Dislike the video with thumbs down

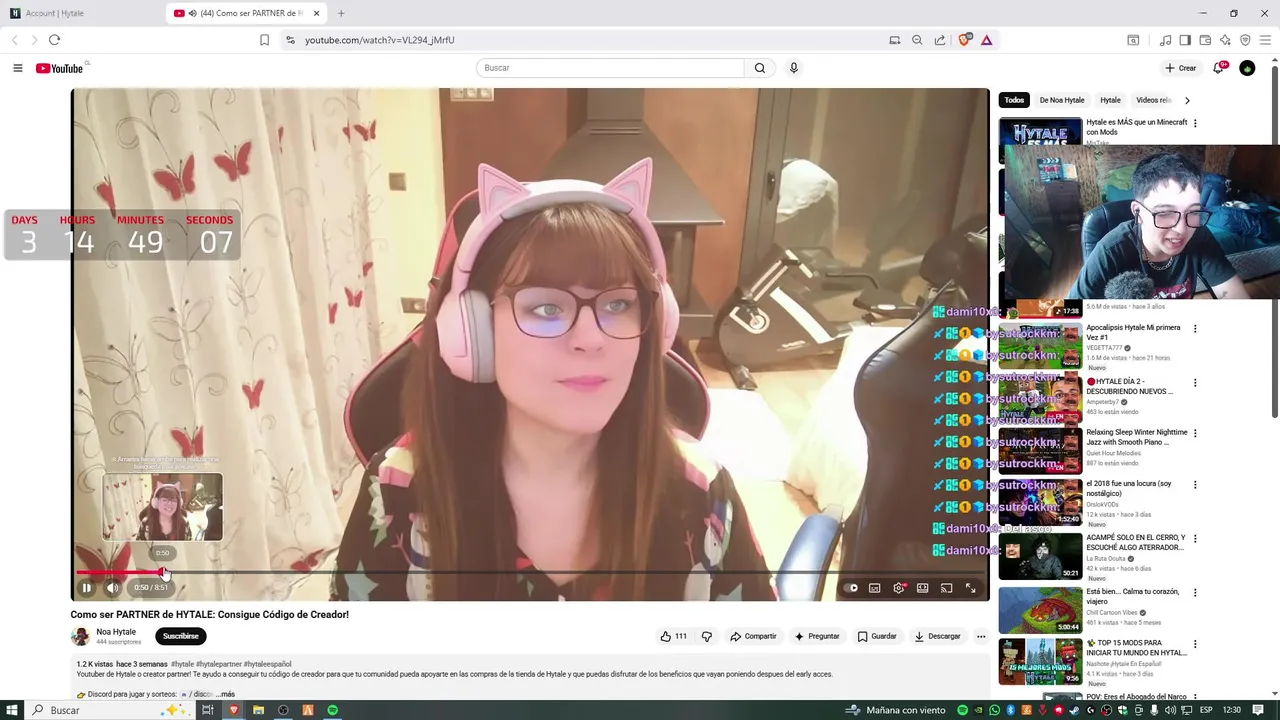tap(707, 636)
